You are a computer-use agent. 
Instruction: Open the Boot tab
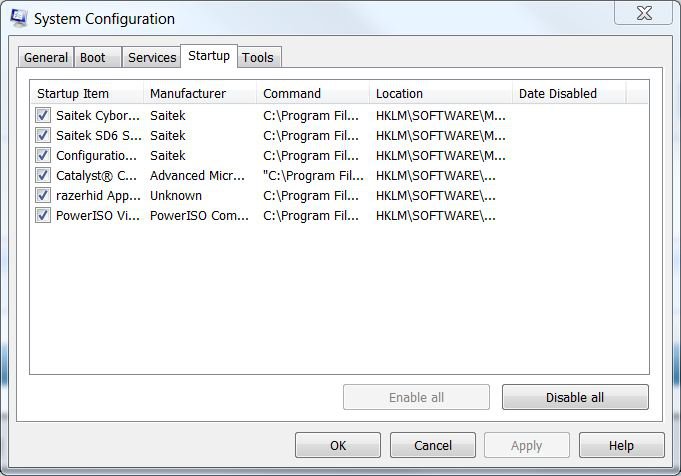click(x=97, y=57)
